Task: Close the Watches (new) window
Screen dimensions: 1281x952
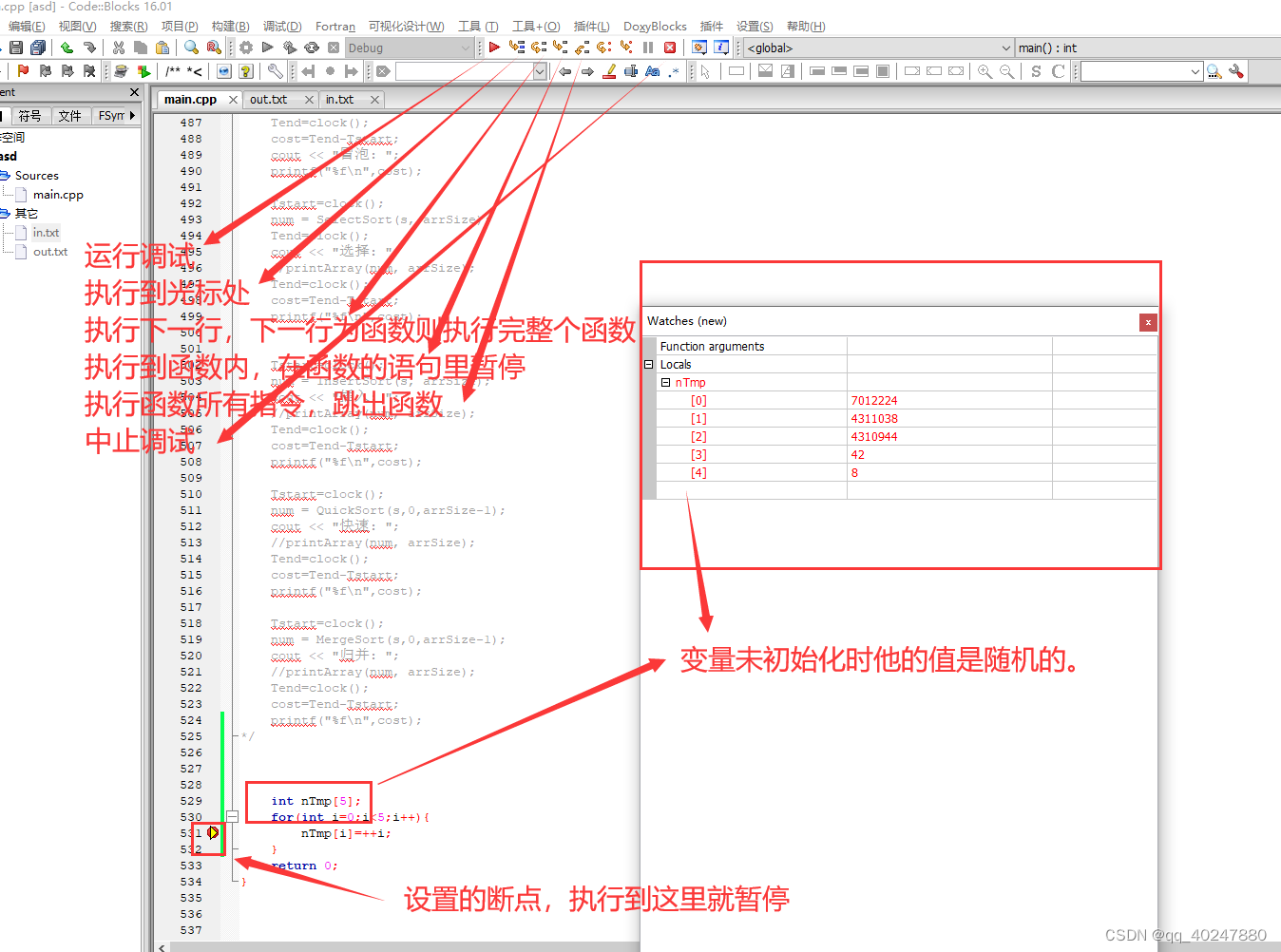Action: click(1148, 322)
